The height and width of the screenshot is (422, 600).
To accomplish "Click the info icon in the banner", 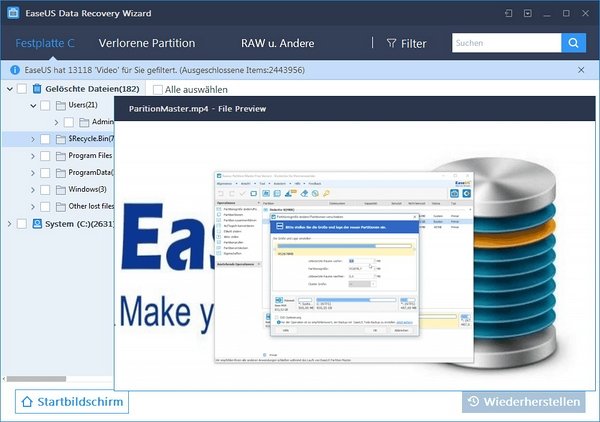I will (15, 70).
